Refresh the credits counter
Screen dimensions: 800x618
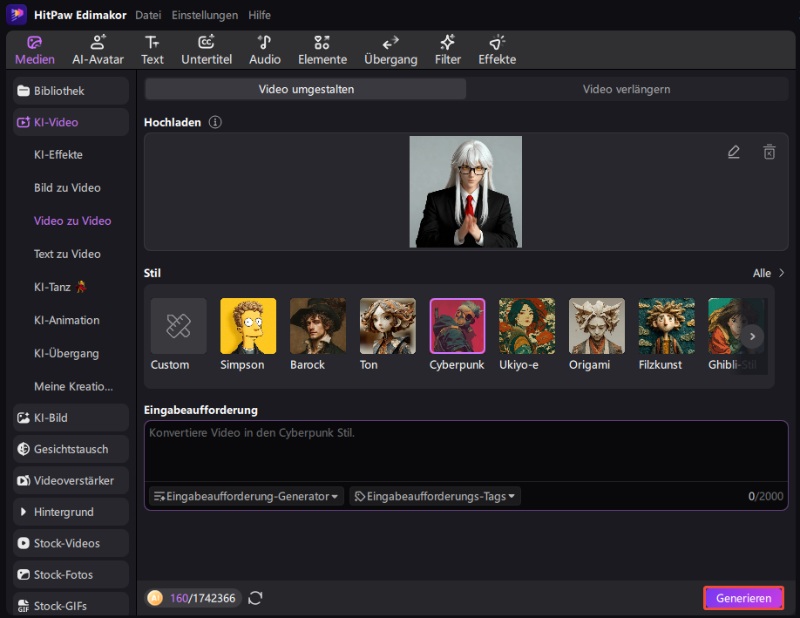pos(256,598)
